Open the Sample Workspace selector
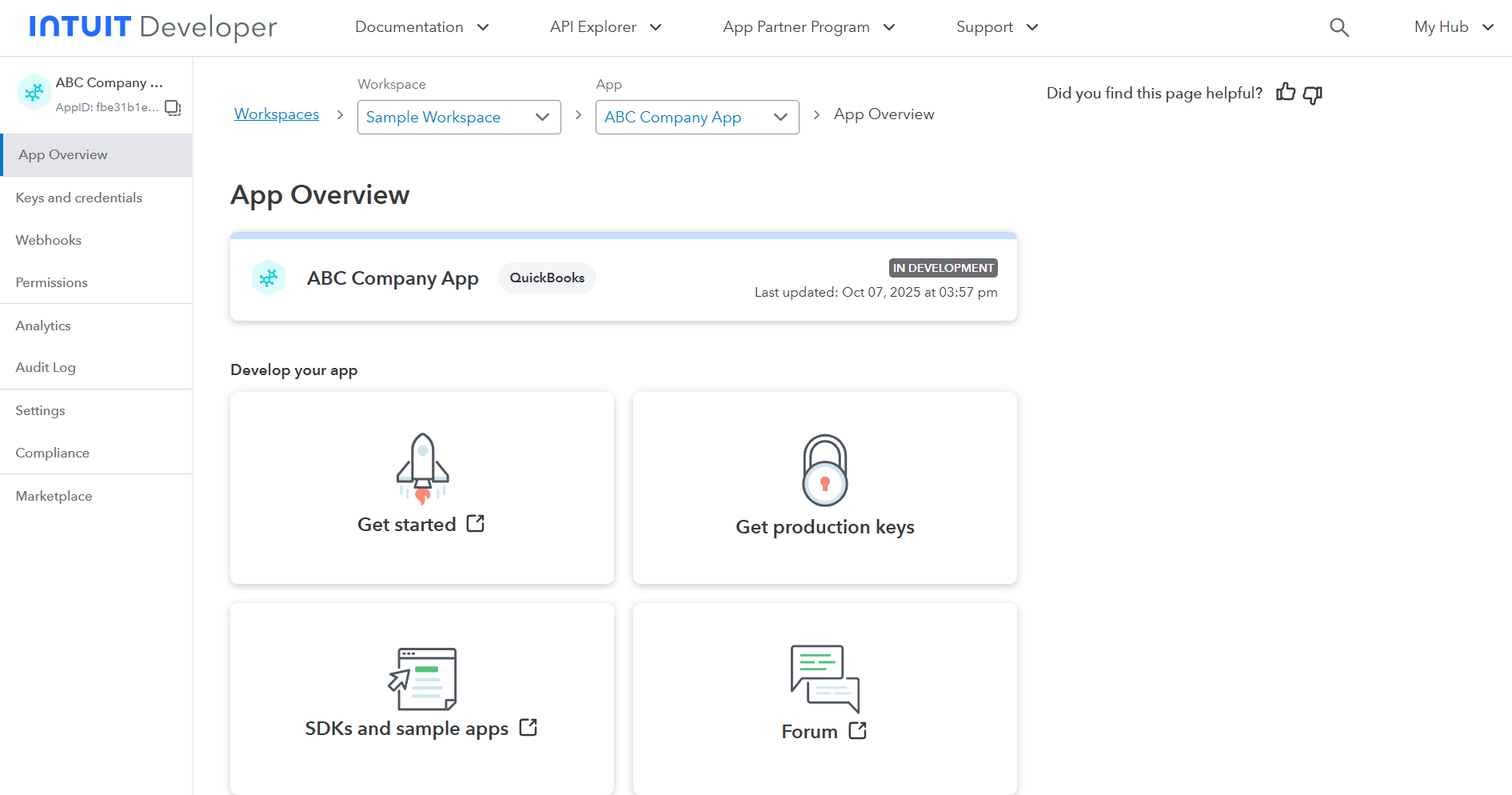This screenshot has height=795, width=1512. click(459, 117)
